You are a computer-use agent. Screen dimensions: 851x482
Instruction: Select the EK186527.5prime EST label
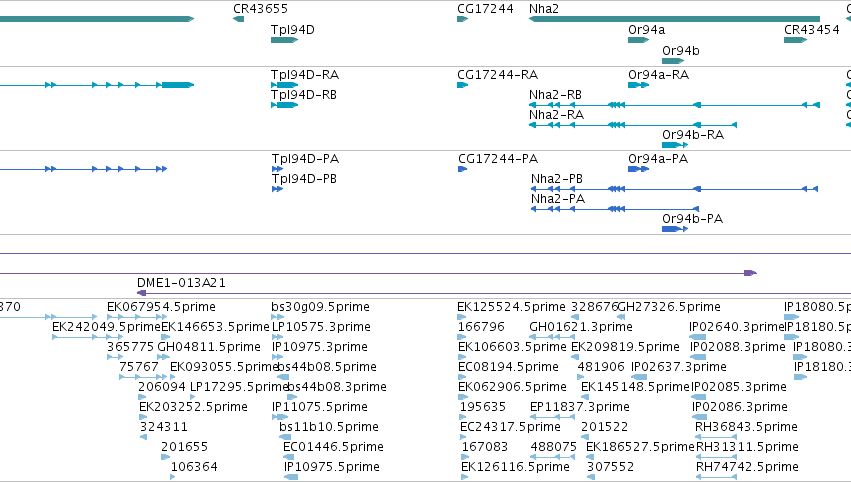(640, 447)
